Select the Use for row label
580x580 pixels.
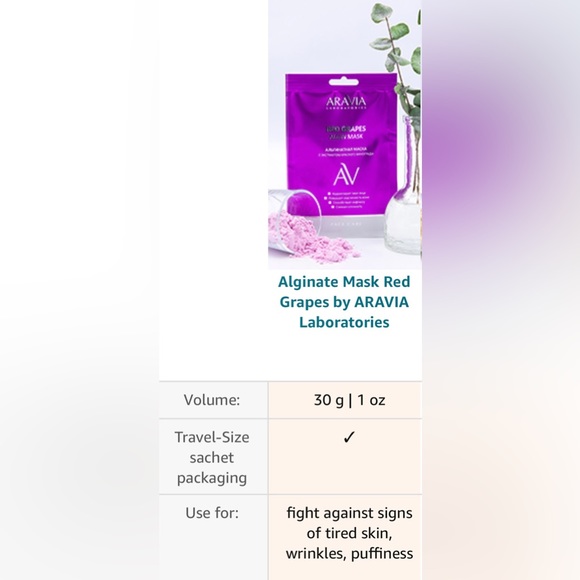[x=212, y=513]
